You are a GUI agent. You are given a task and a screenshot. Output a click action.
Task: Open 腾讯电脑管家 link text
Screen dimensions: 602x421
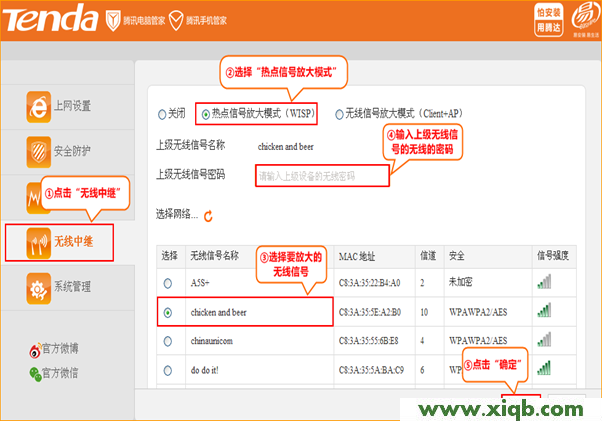pos(144,21)
